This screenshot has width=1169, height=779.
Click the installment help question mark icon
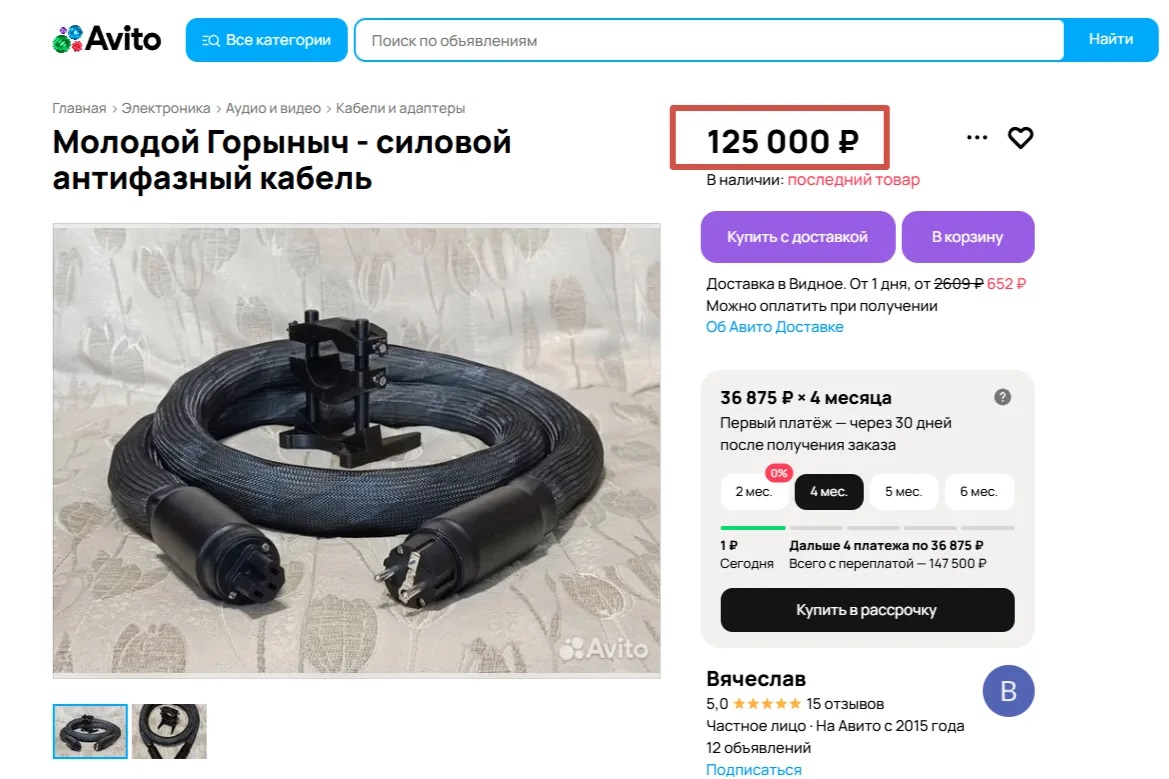pyautogui.click(x=1002, y=397)
